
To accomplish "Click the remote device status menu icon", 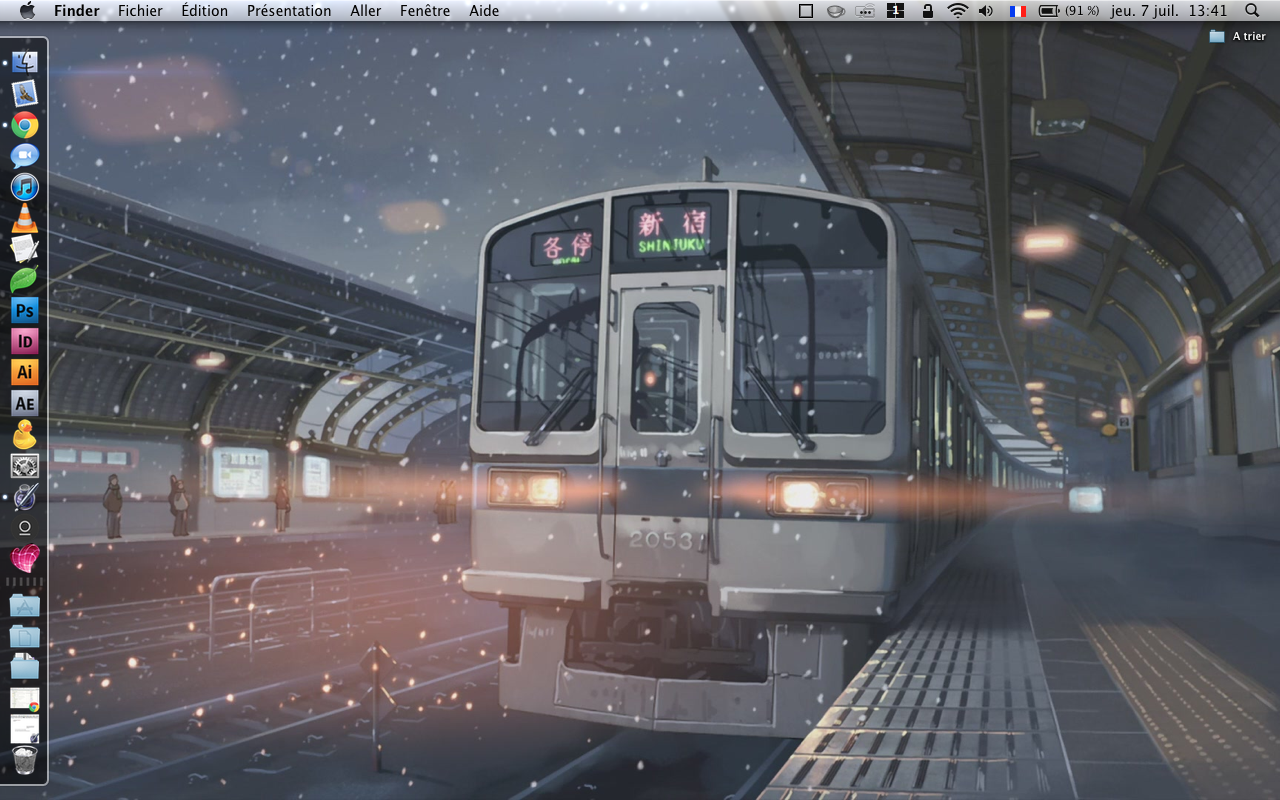I will coord(866,11).
